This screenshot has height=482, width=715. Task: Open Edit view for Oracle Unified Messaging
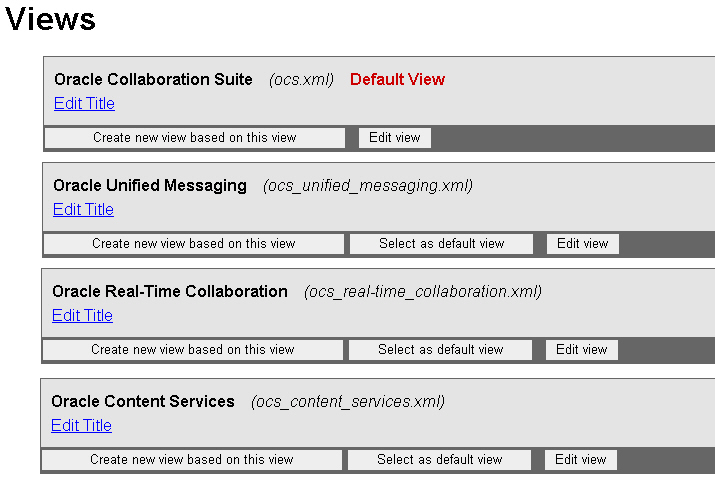point(583,244)
